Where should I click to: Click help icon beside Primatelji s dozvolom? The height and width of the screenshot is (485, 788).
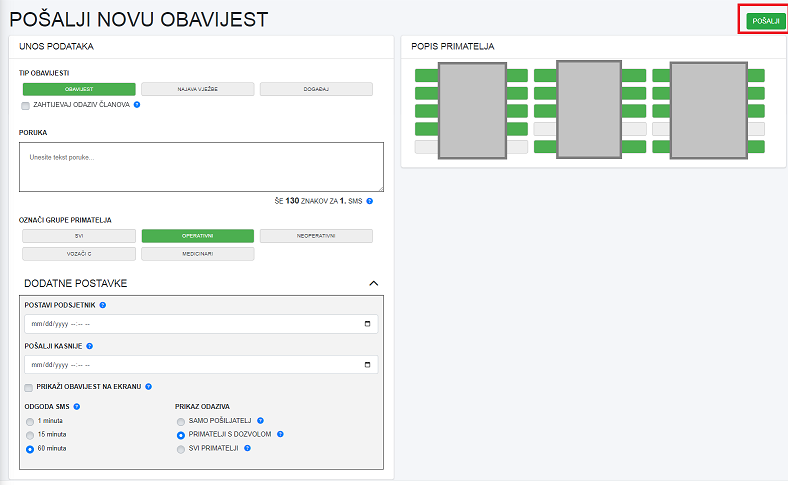click(281, 435)
